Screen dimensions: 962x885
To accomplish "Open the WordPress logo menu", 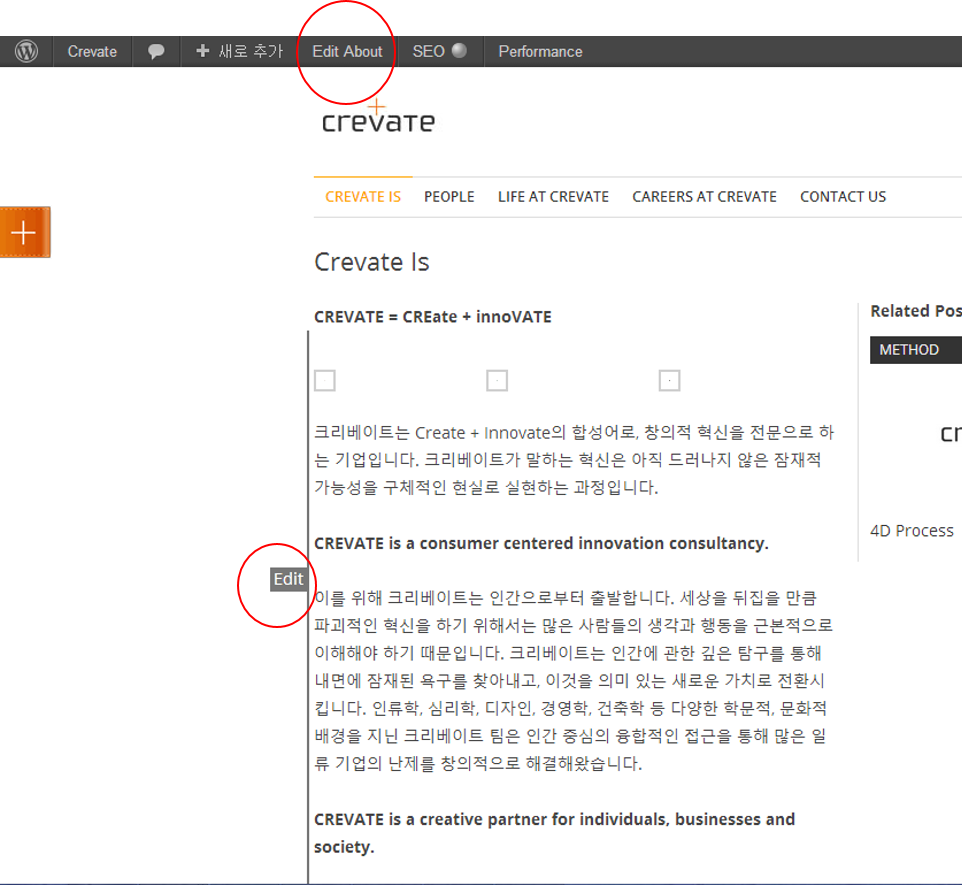I will [26, 51].
